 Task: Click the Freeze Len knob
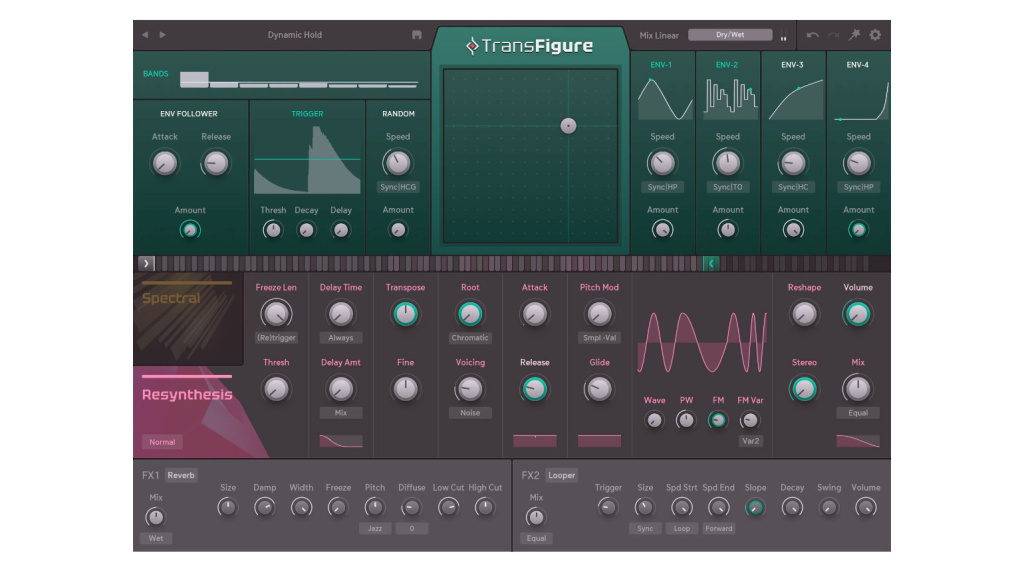coord(276,314)
